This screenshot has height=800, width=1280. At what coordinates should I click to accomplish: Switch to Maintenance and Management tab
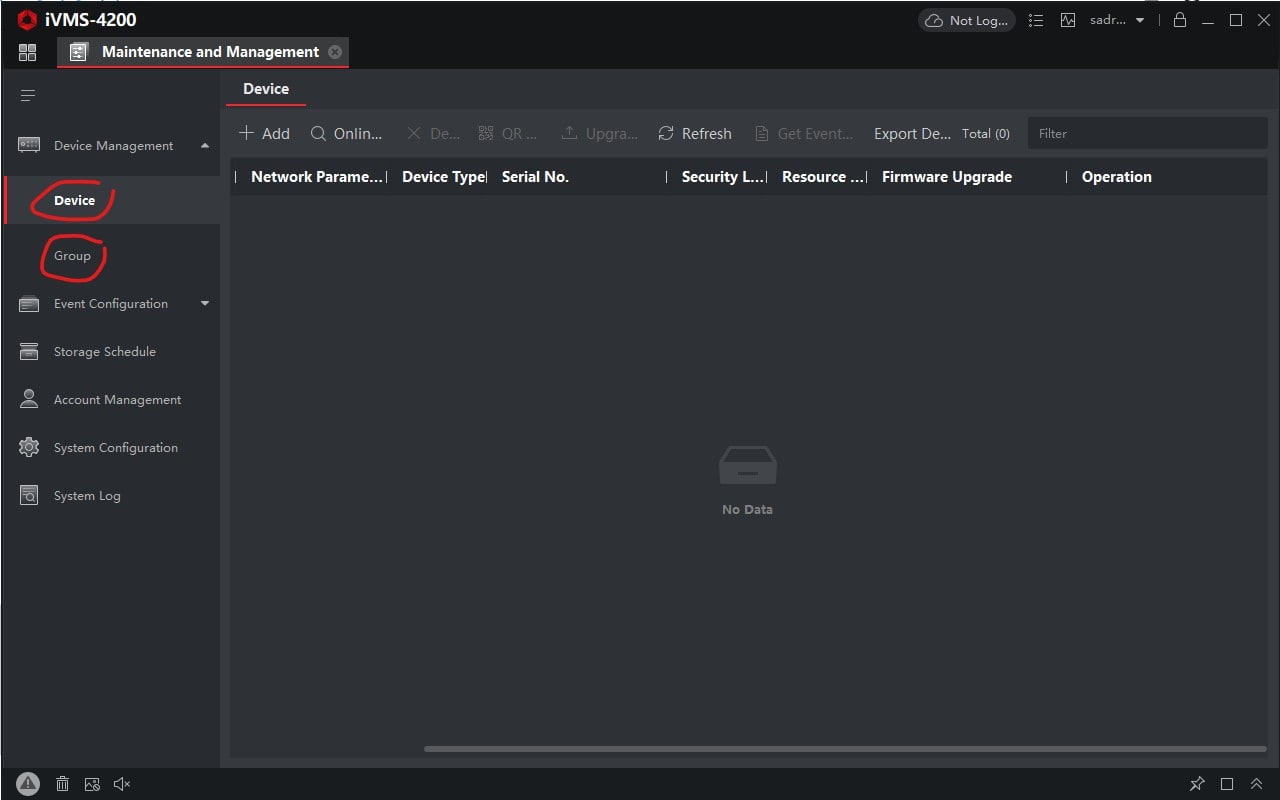pyautogui.click(x=203, y=52)
